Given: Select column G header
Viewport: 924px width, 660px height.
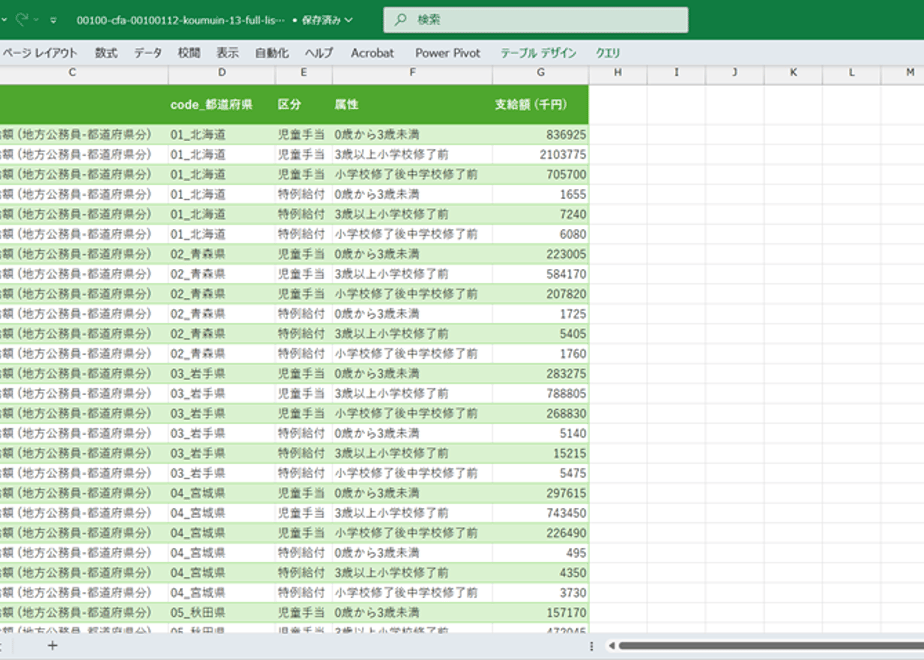Looking at the screenshot, I should pyautogui.click(x=540, y=72).
